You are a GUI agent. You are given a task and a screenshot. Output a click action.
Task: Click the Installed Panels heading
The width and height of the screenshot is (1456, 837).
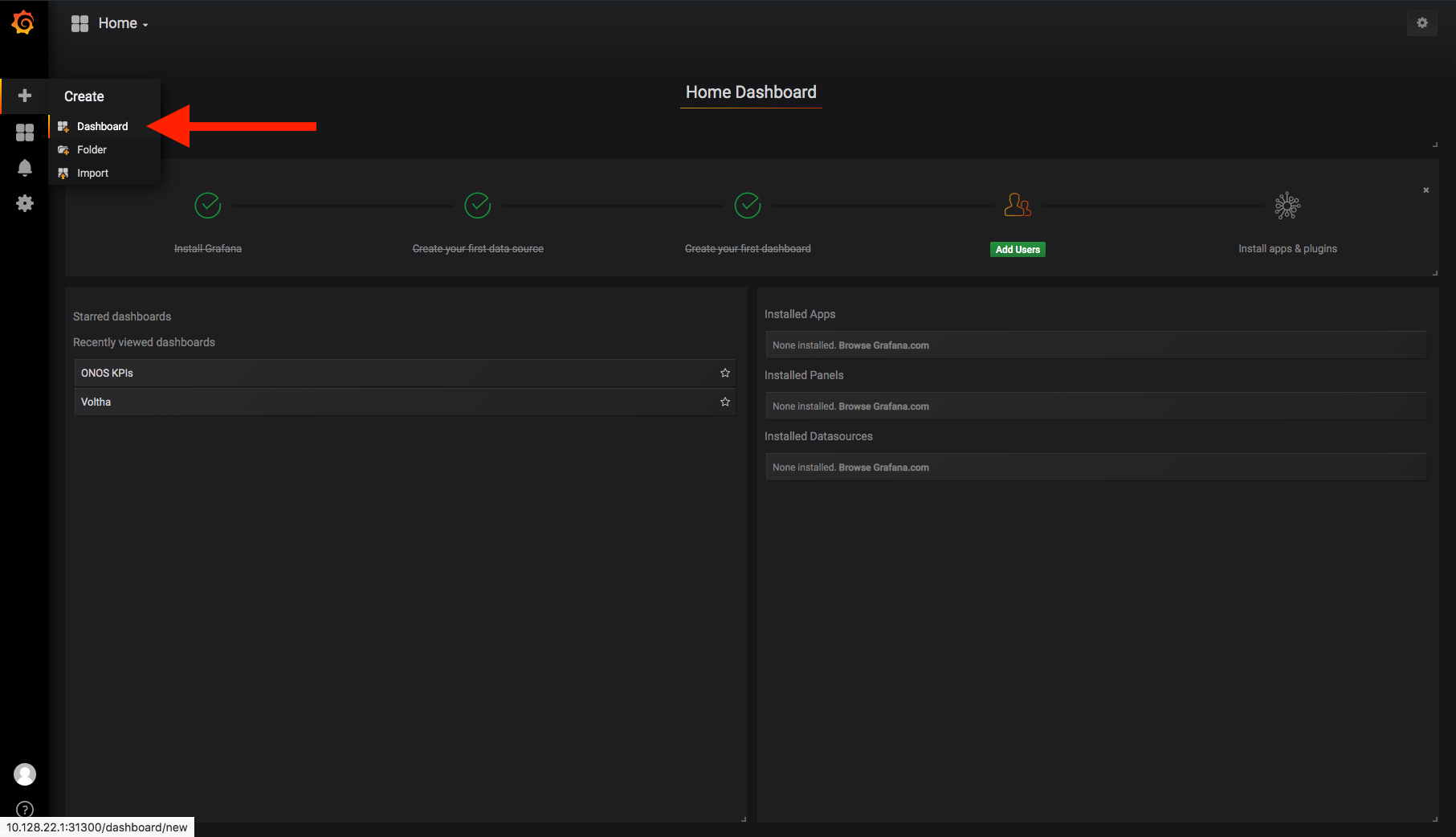pyautogui.click(x=804, y=375)
